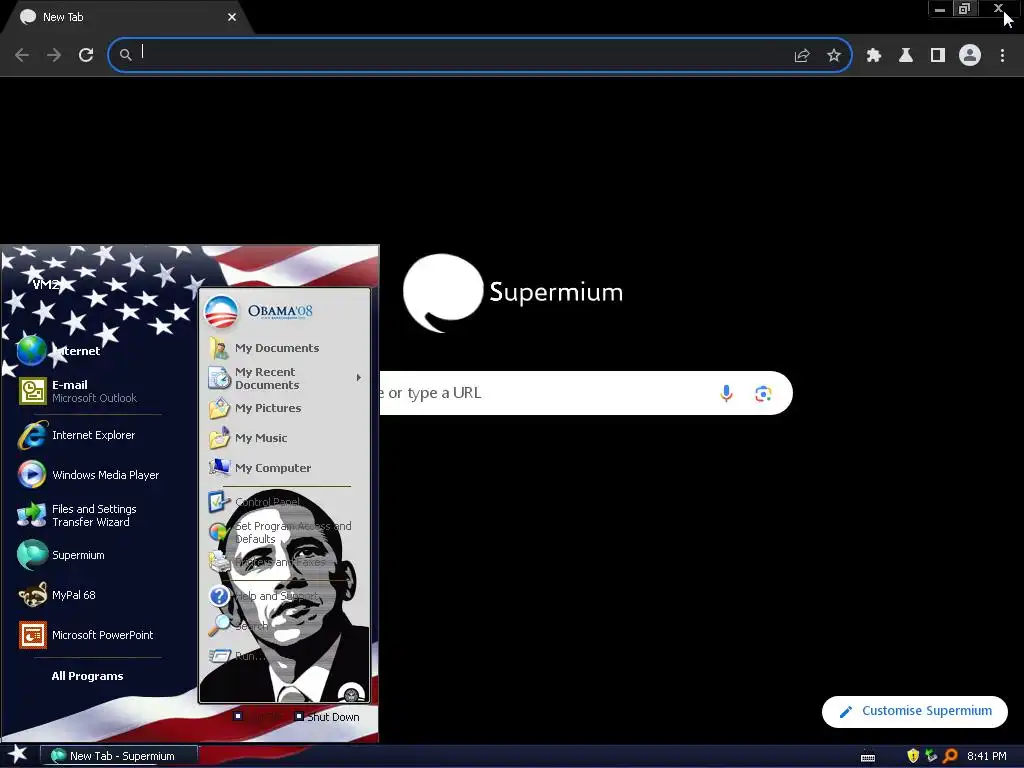Launch MyPal 68 browser
This screenshot has height=768, width=1024.
(57, 595)
